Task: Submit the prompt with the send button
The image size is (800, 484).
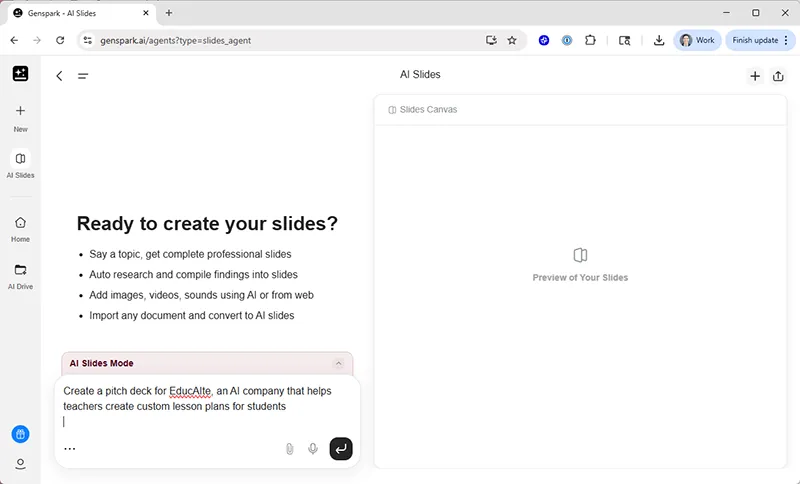Action: [x=341, y=449]
